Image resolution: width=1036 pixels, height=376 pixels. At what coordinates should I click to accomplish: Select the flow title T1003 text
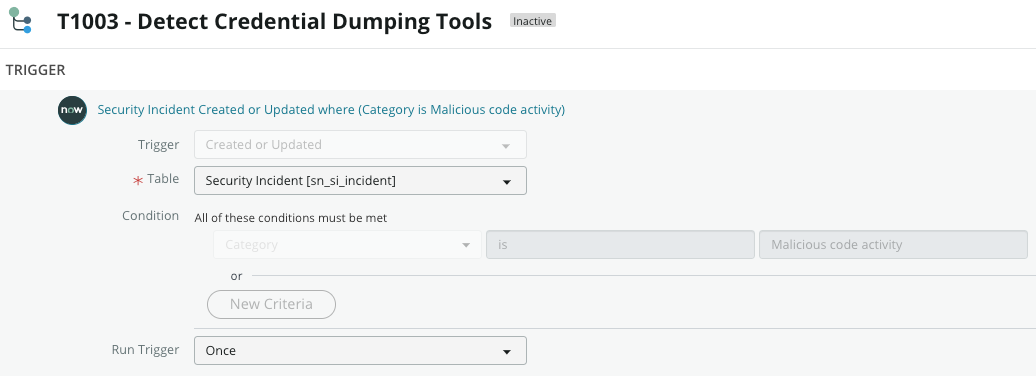[x=274, y=22]
